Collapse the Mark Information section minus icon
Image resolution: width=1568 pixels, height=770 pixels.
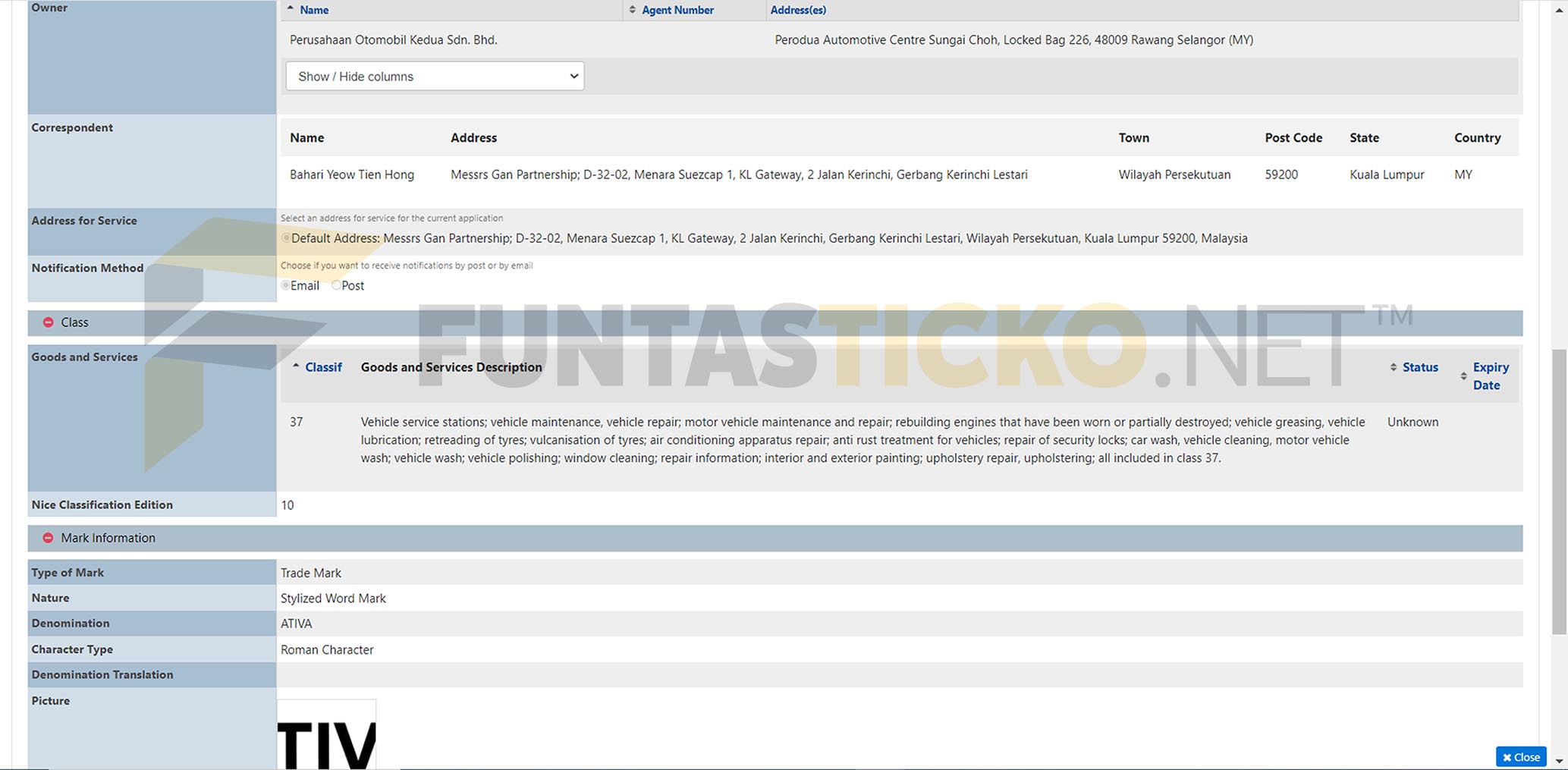(49, 538)
